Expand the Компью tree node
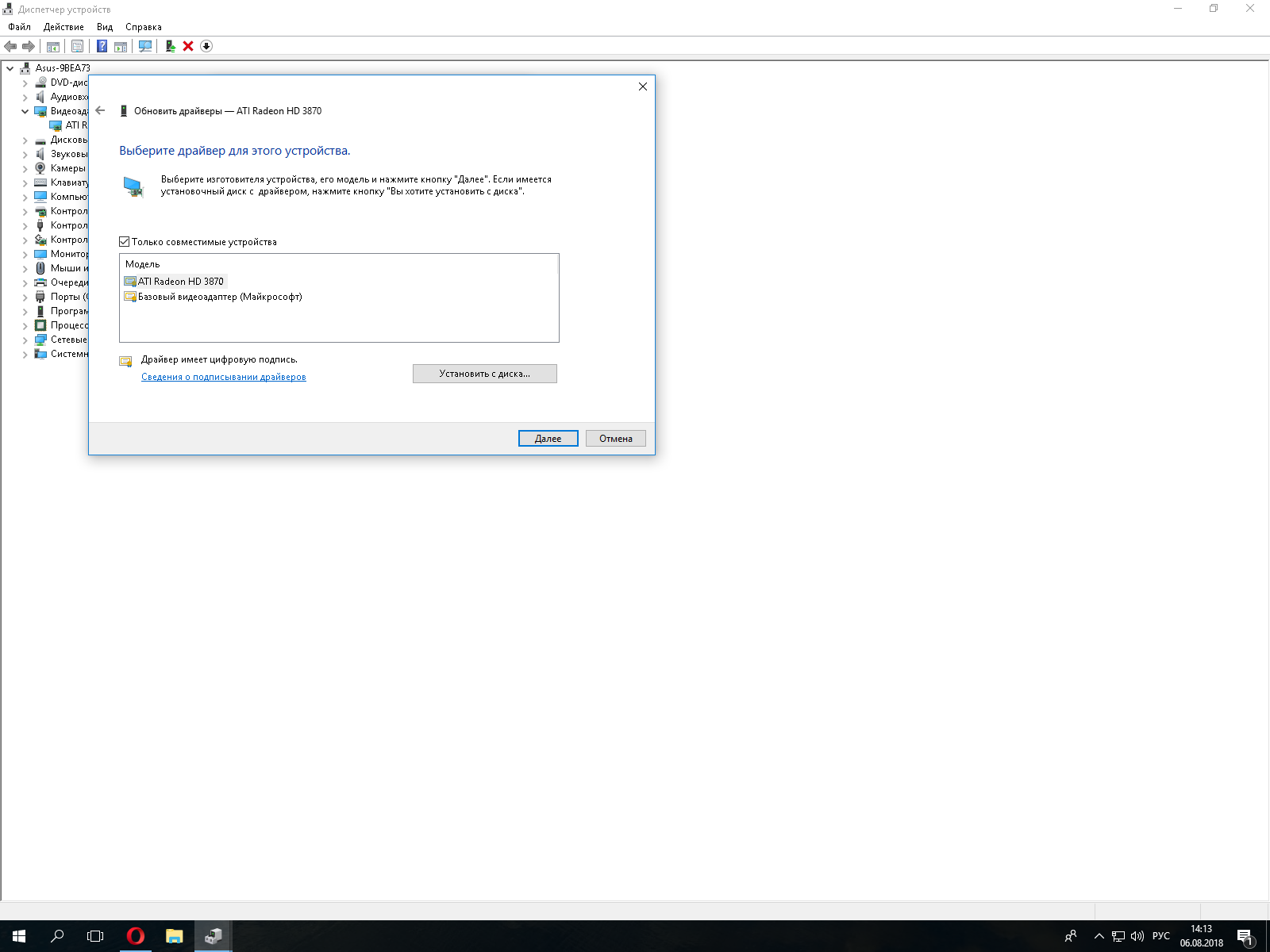Image resolution: width=1270 pixels, height=952 pixels. pyautogui.click(x=25, y=197)
